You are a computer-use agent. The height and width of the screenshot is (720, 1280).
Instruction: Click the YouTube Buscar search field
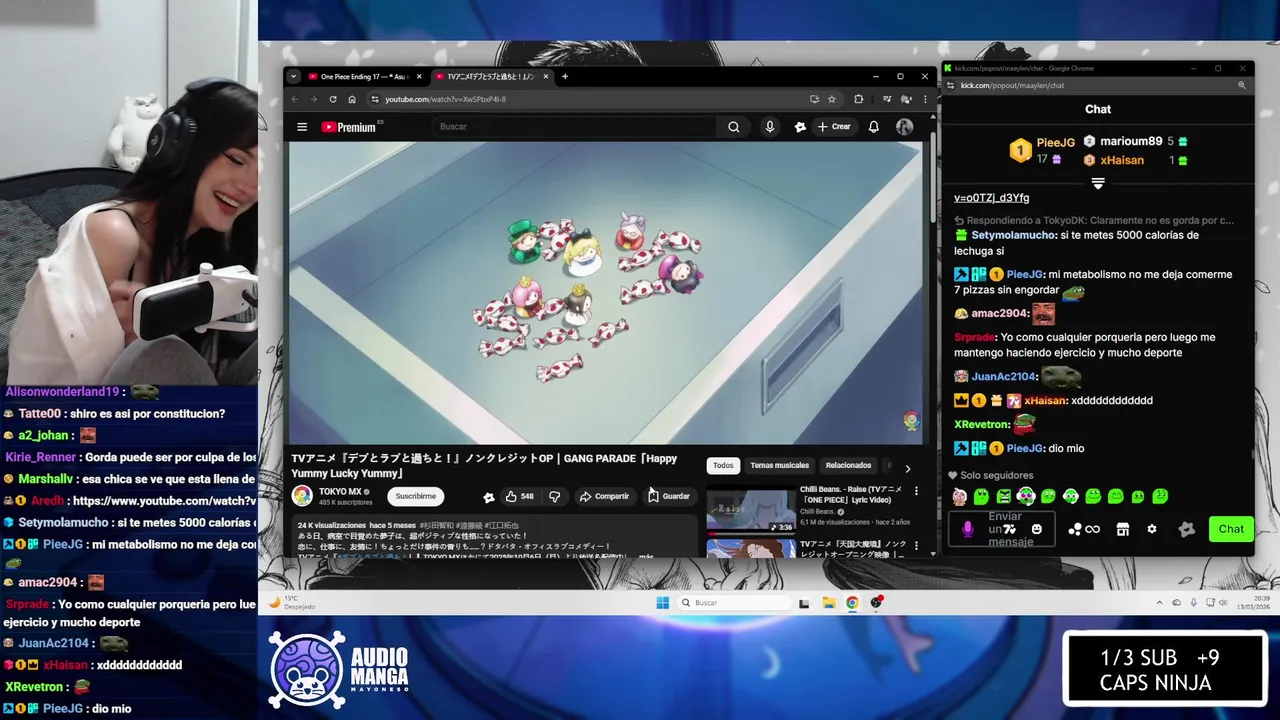pyautogui.click(x=576, y=127)
